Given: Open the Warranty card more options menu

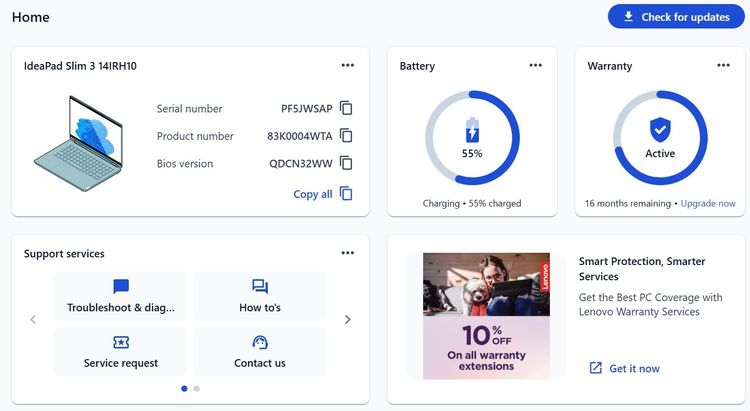Looking at the screenshot, I should (x=724, y=65).
